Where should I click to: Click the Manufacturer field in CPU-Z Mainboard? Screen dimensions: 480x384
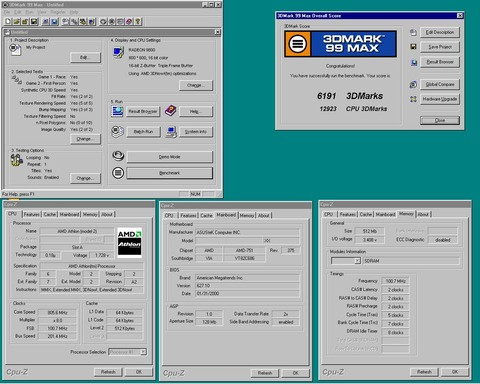(247, 232)
